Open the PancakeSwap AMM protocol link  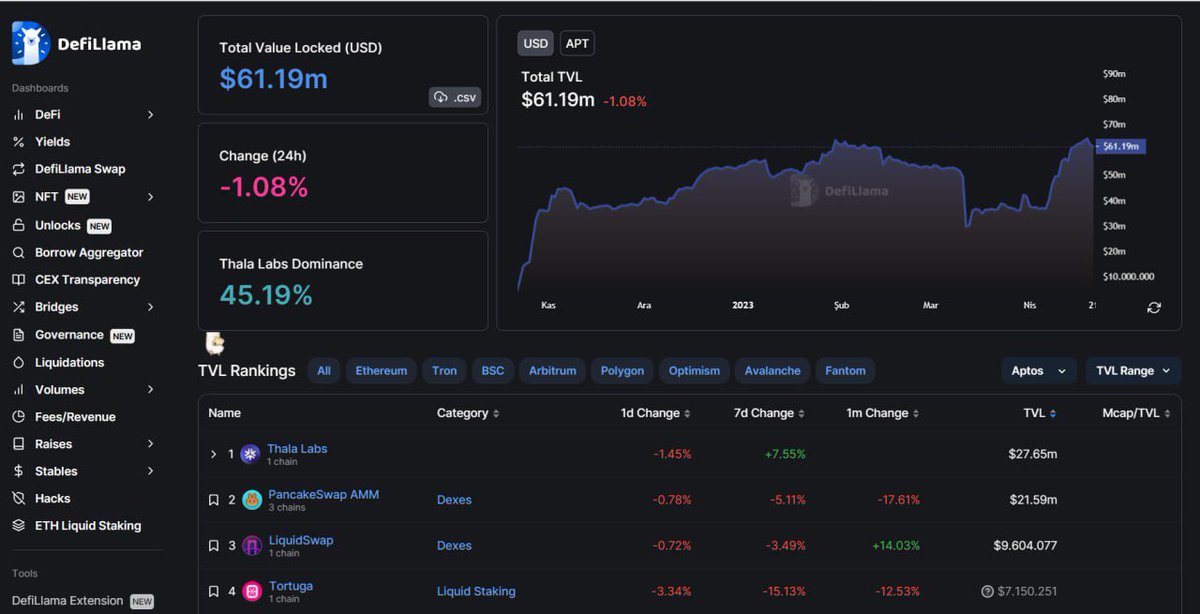(323, 494)
